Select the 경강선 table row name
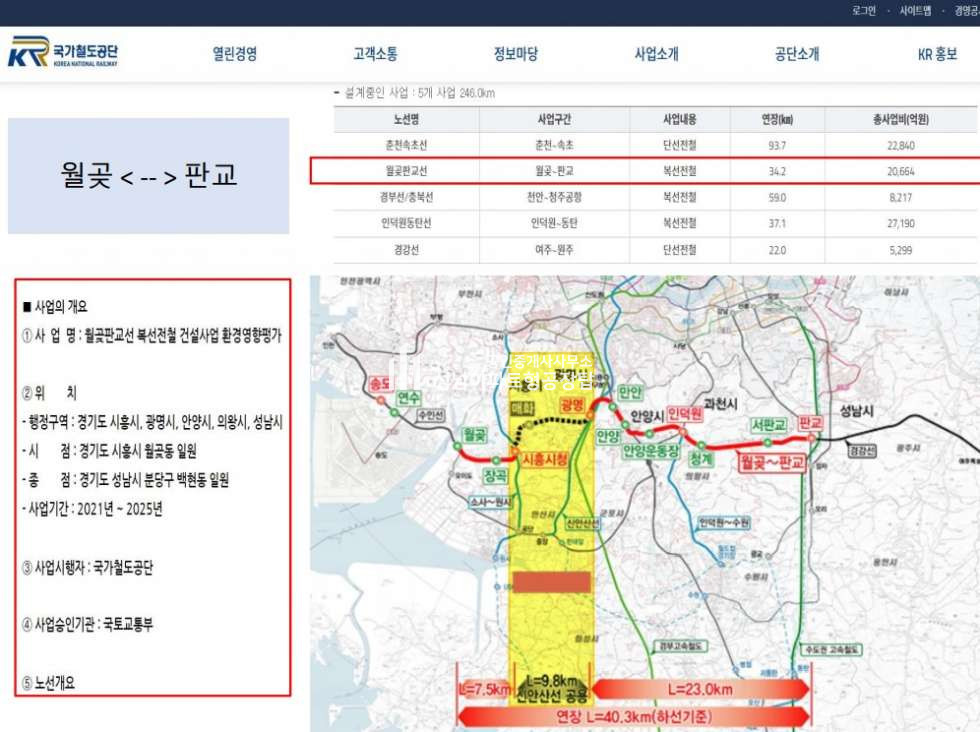This screenshot has width=980, height=732. point(406,250)
